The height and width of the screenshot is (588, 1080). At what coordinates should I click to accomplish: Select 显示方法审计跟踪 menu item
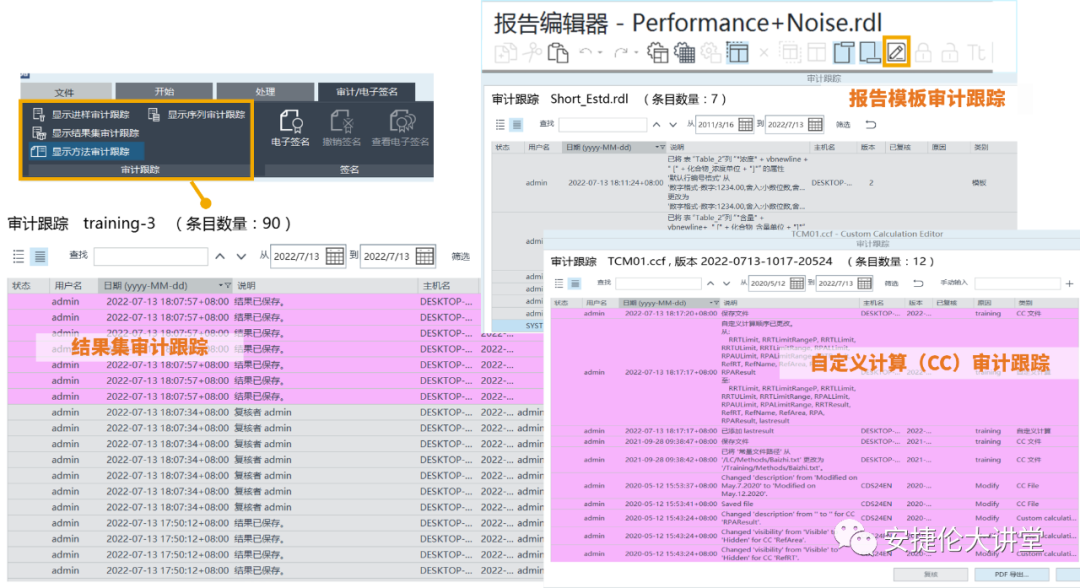click(90, 152)
